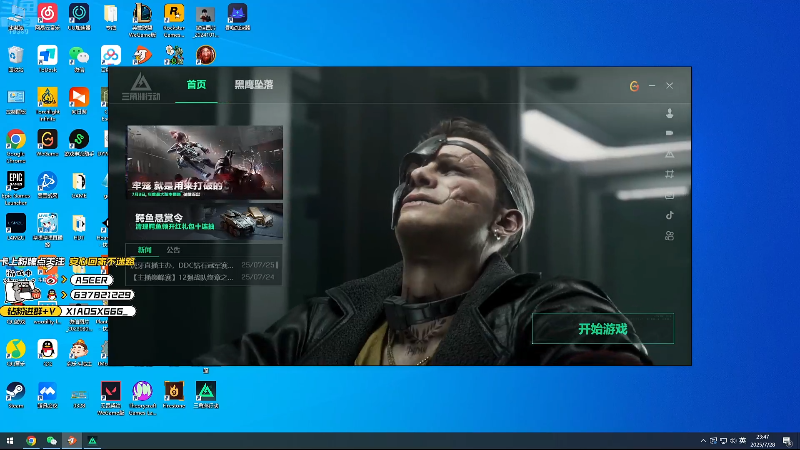Open Chrome from the taskbar
This screenshot has width=800, height=450.
(x=31, y=441)
